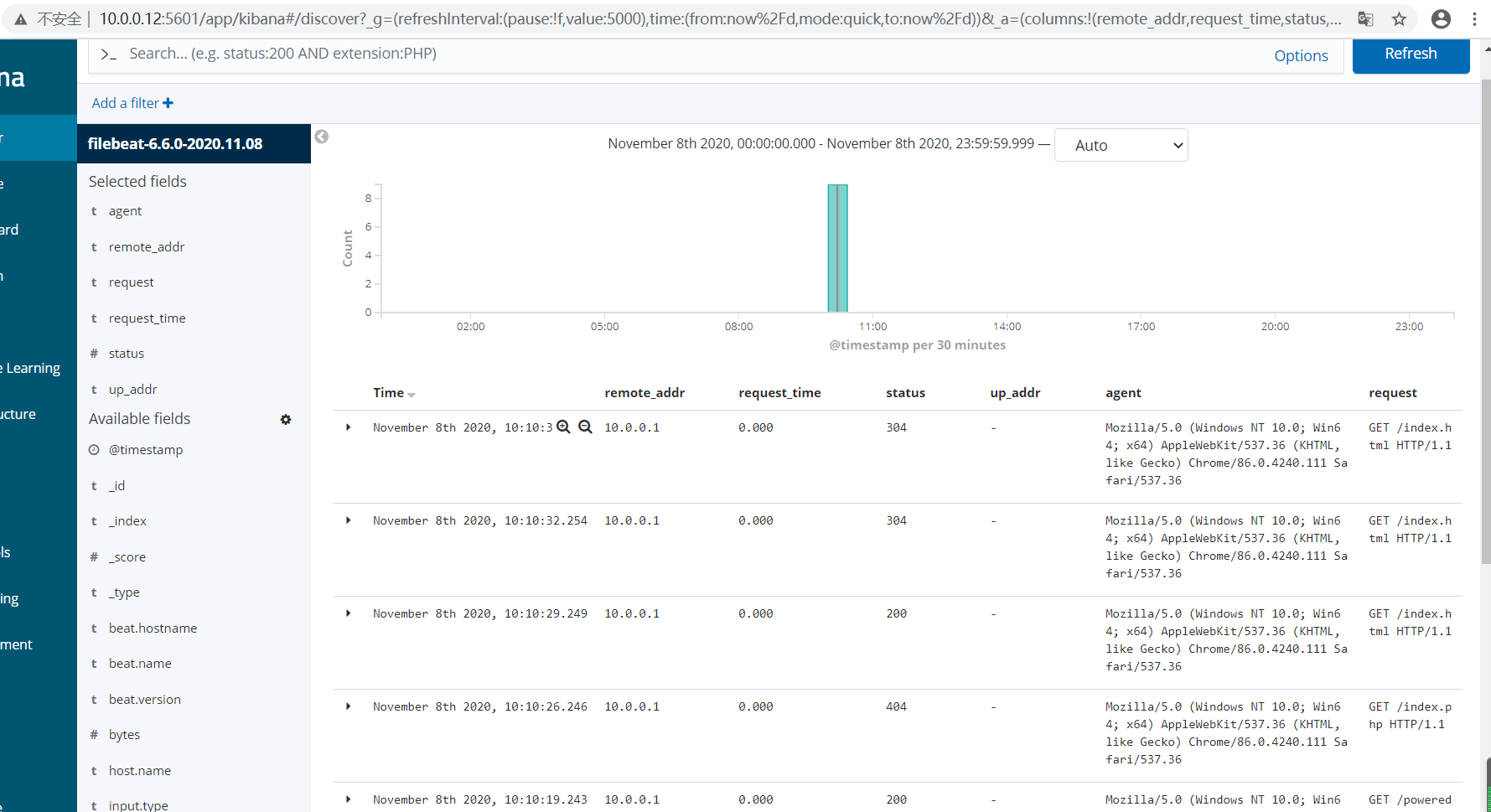Viewport: 1491px width, 812px height.
Task: Open browser three-dot menu
Action: coord(1474,18)
